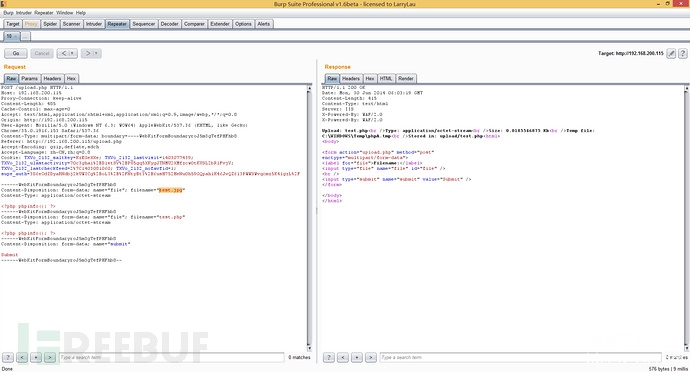The image size is (690, 372).
Task: Jump to next match in response search
Action: tap(371, 357)
